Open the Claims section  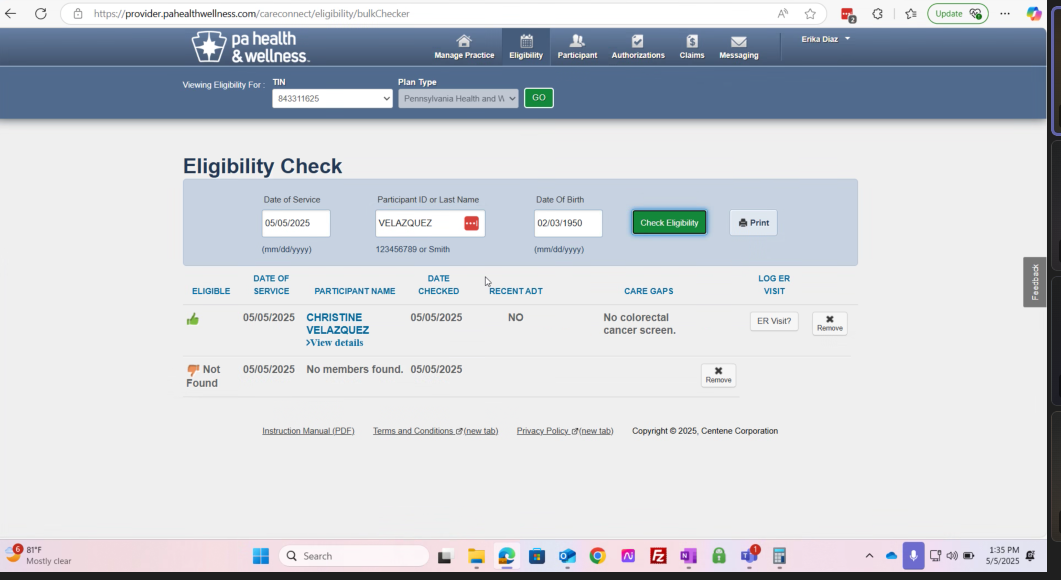692,47
